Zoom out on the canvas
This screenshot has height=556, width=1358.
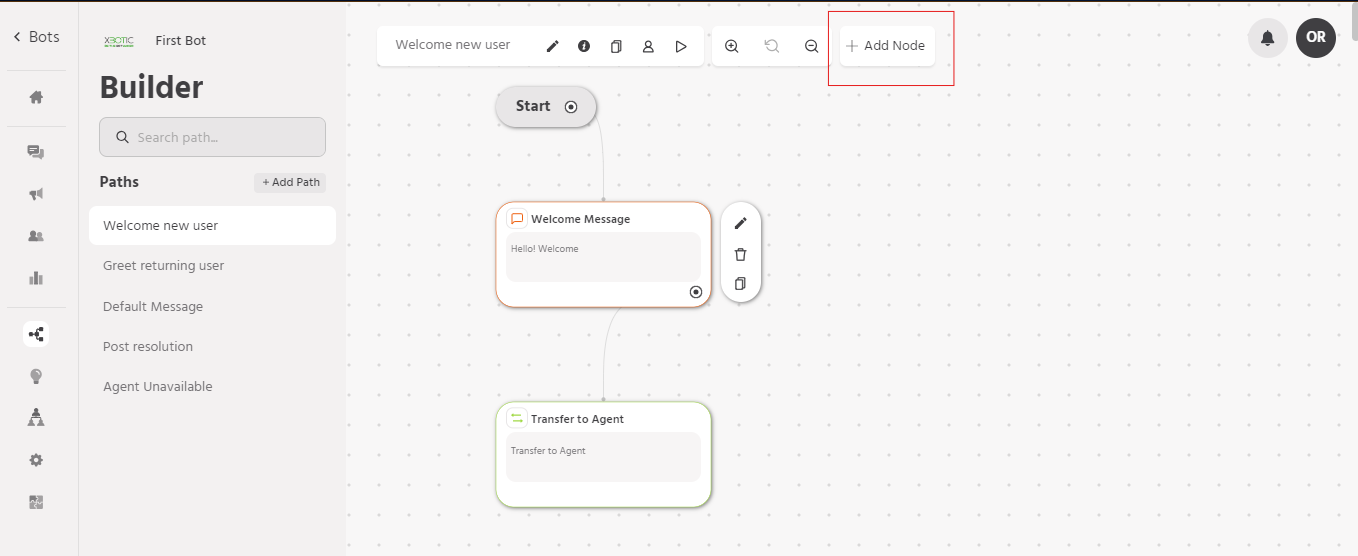tap(811, 46)
